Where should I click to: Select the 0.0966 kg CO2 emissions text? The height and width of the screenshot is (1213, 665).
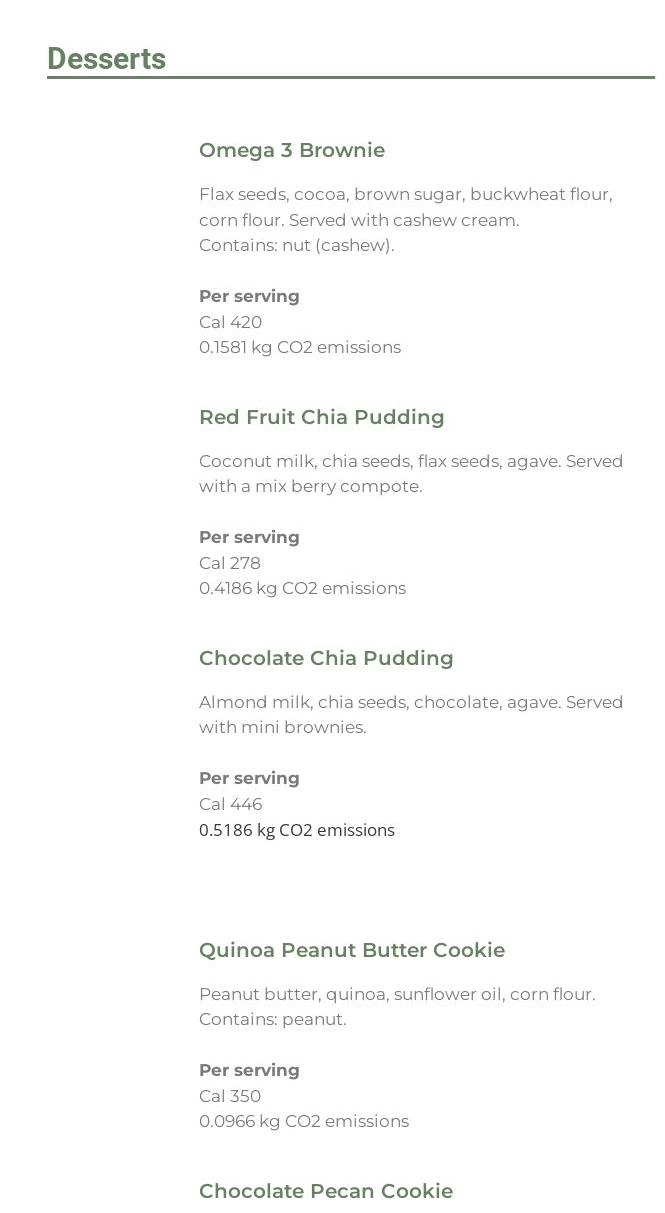(x=303, y=1121)
